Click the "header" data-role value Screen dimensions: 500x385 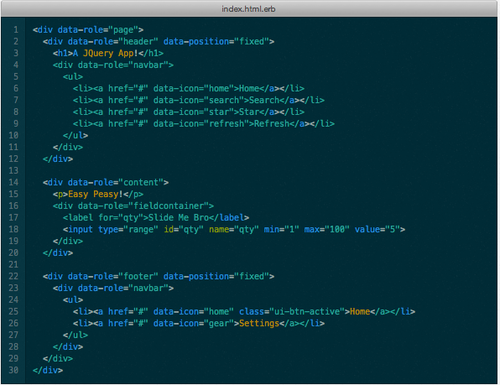[x=138, y=42]
